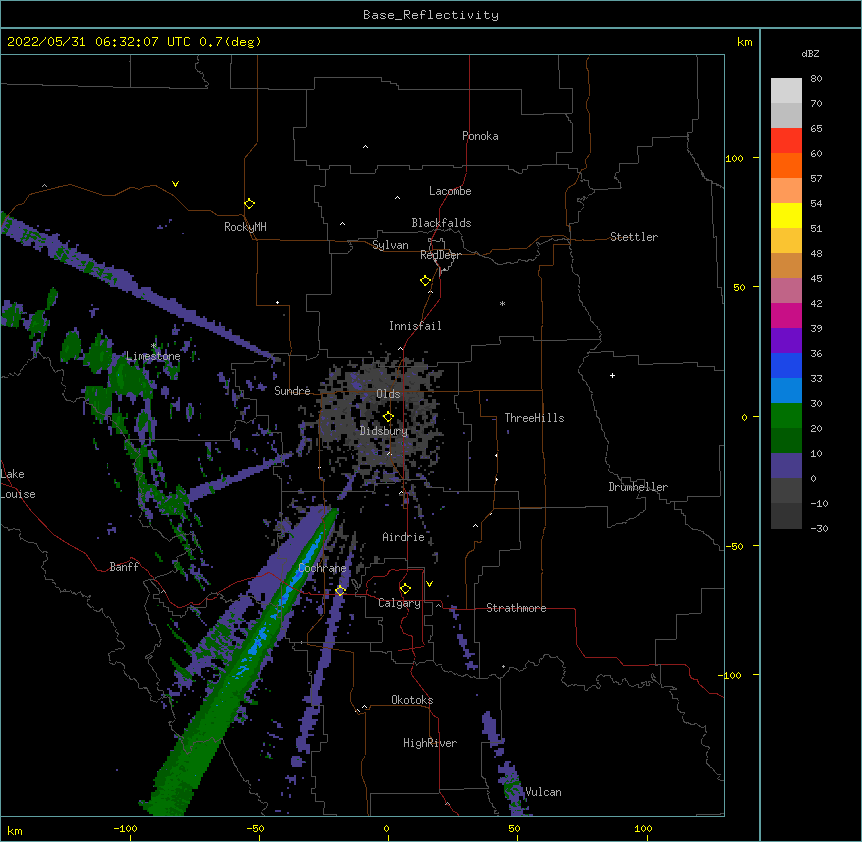Image resolution: width=862 pixels, height=842 pixels.
Task: Click the dBZ legend heading
Action: point(810,54)
